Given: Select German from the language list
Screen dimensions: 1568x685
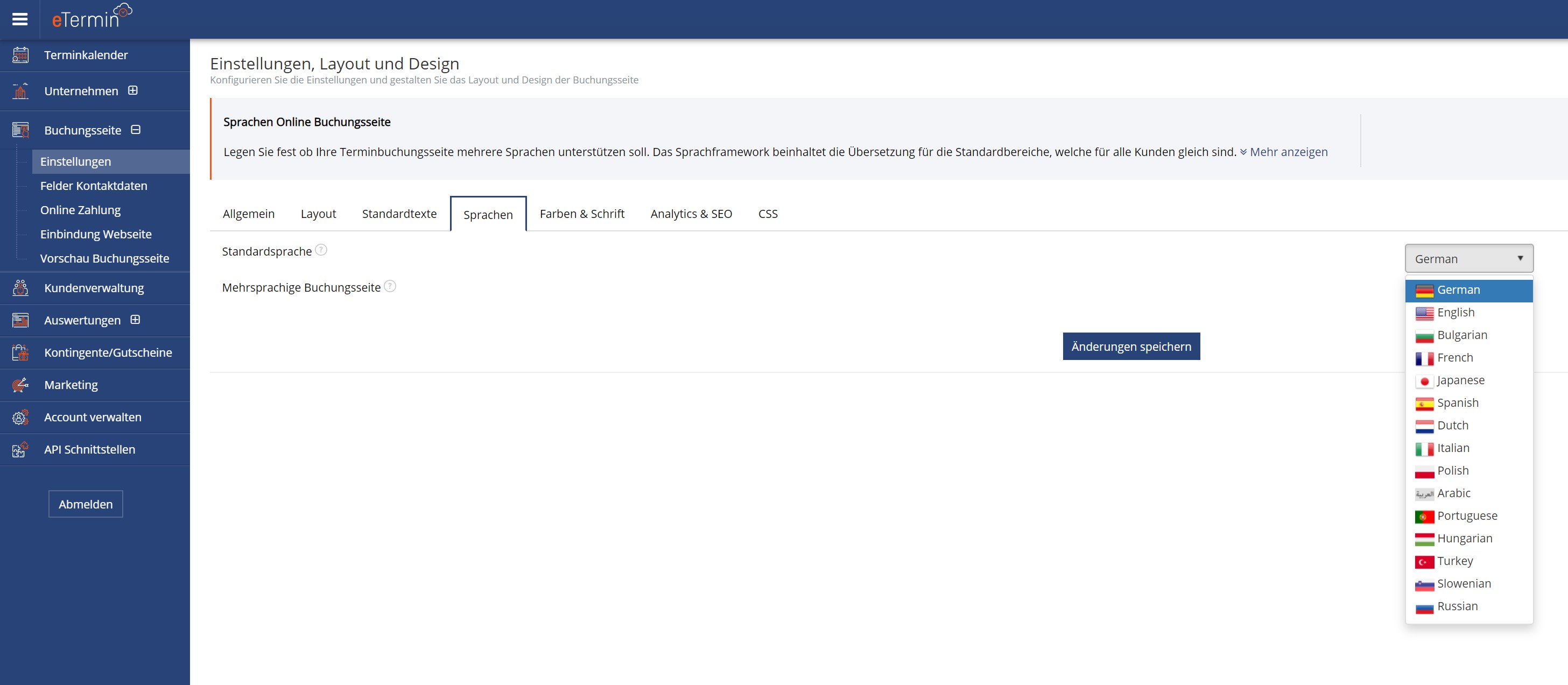Looking at the screenshot, I should click(x=1469, y=290).
